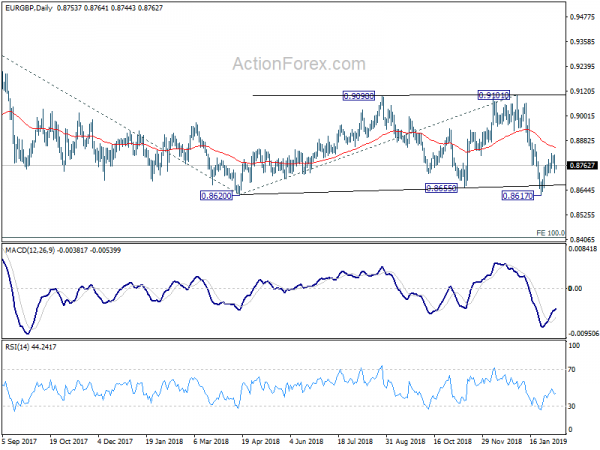Select the 0.91010 price label
This screenshot has width=600, height=450.
point(494,95)
